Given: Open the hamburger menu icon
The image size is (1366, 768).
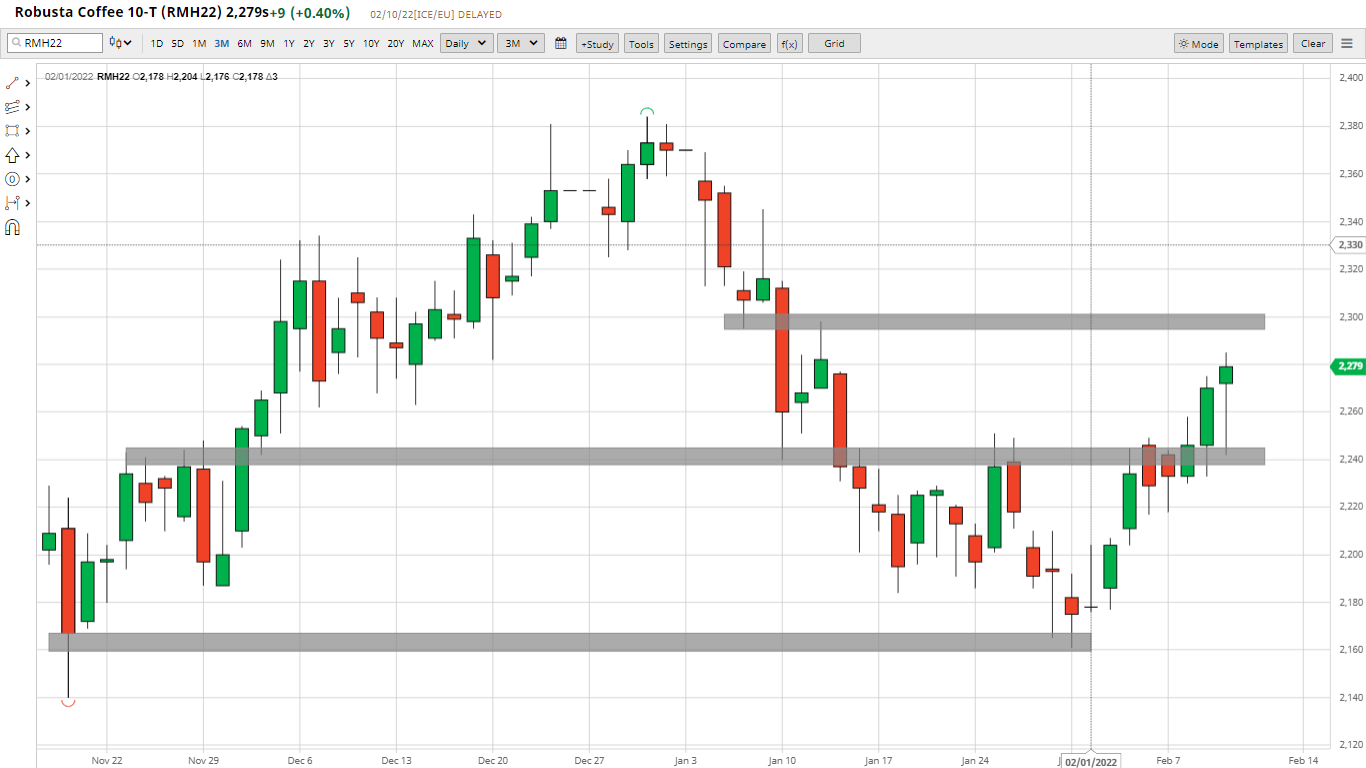Looking at the screenshot, I should click(x=1347, y=43).
